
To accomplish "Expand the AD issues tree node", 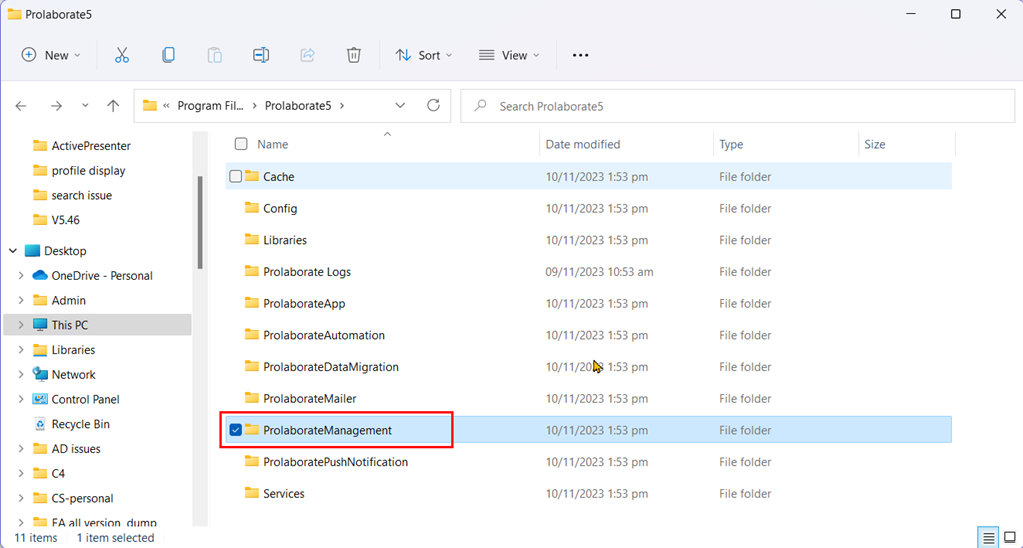I will [x=21, y=449].
